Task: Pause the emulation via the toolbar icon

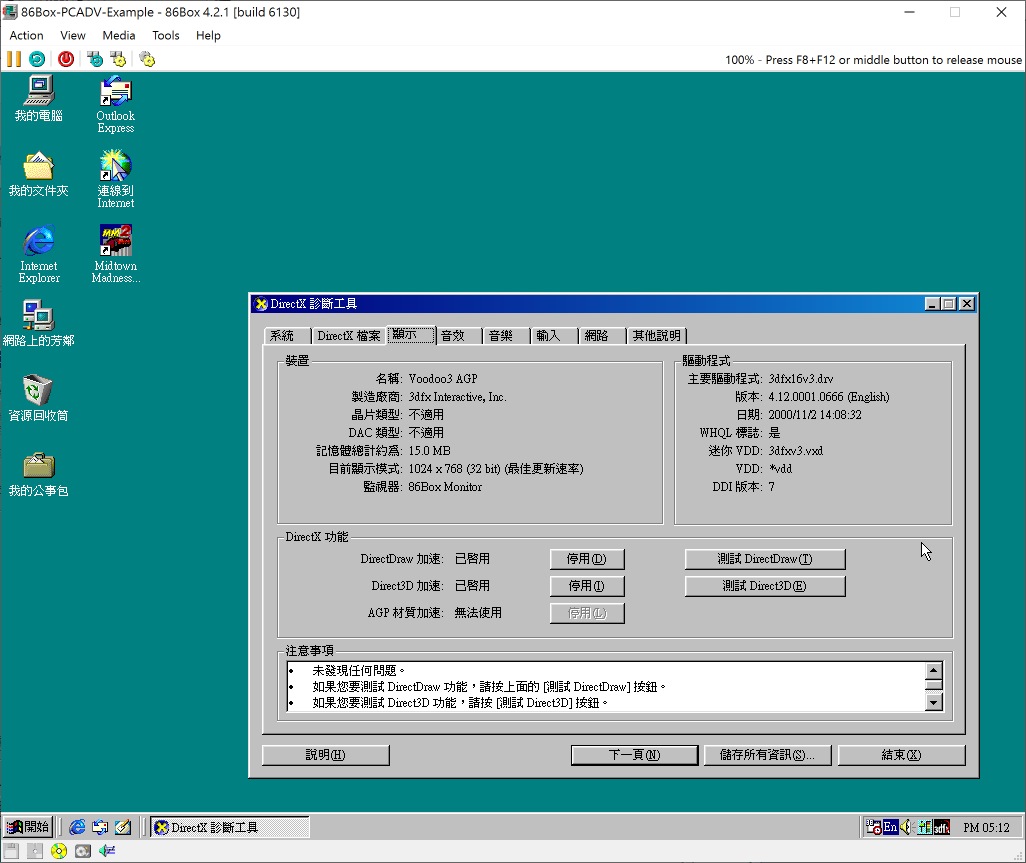Action: point(12,58)
